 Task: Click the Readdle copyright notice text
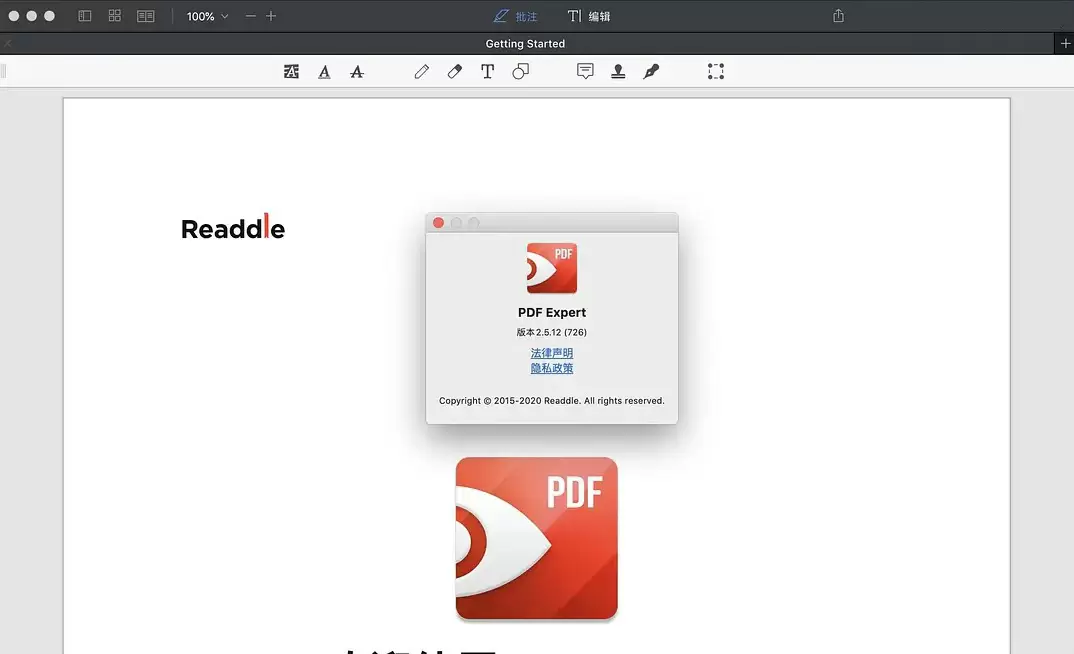coord(552,401)
